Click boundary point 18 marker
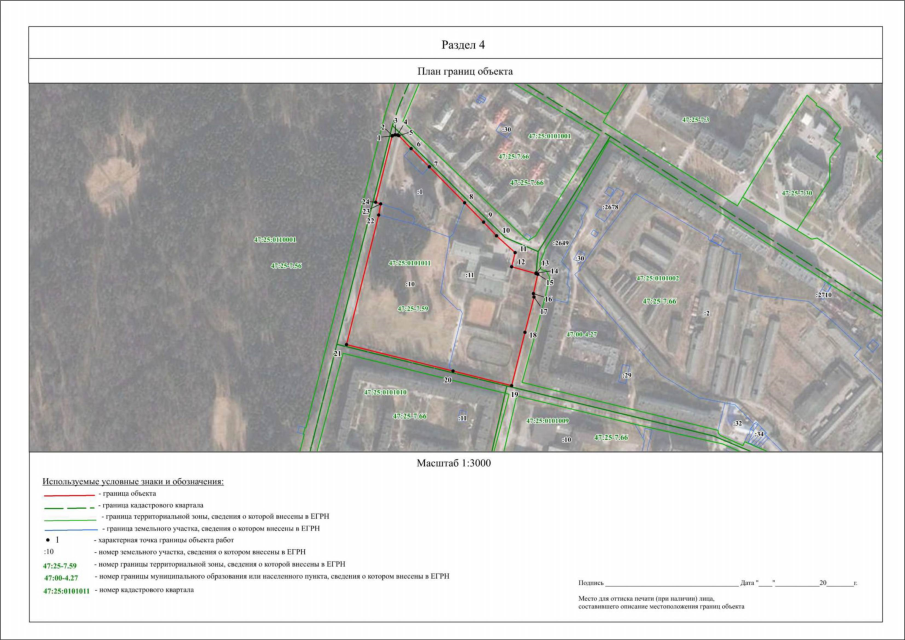The image size is (905, 640). click(x=525, y=332)
